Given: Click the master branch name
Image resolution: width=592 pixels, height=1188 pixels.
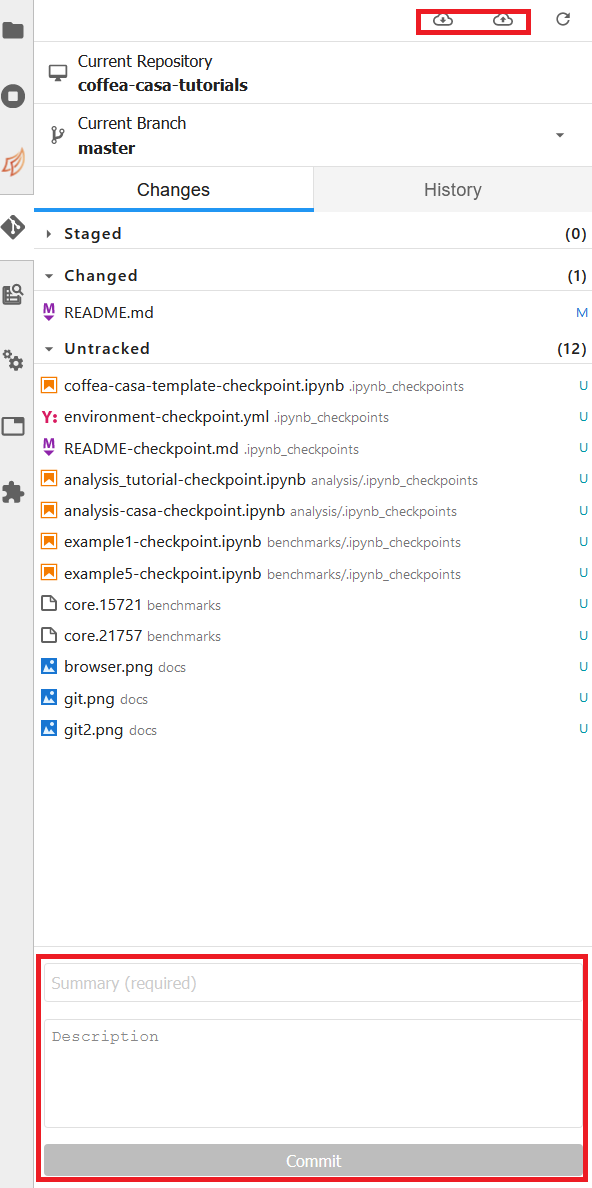Looking at the screenshot, I should pyautogui.click(x=107, y=148).
